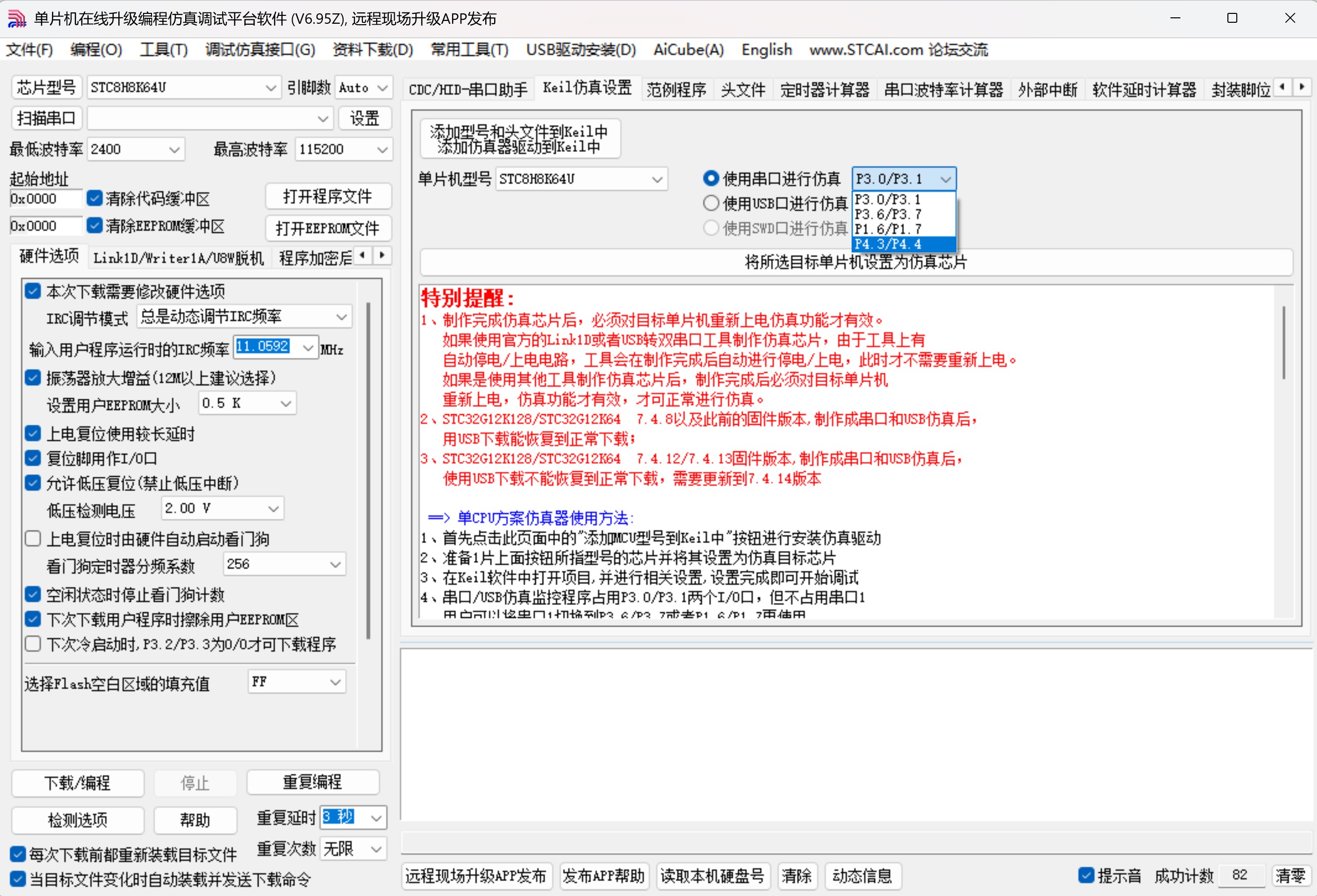Enable 上电复位时由硬件自动启动看门狗
The image size is (1317, 896).
coord(33,539)
